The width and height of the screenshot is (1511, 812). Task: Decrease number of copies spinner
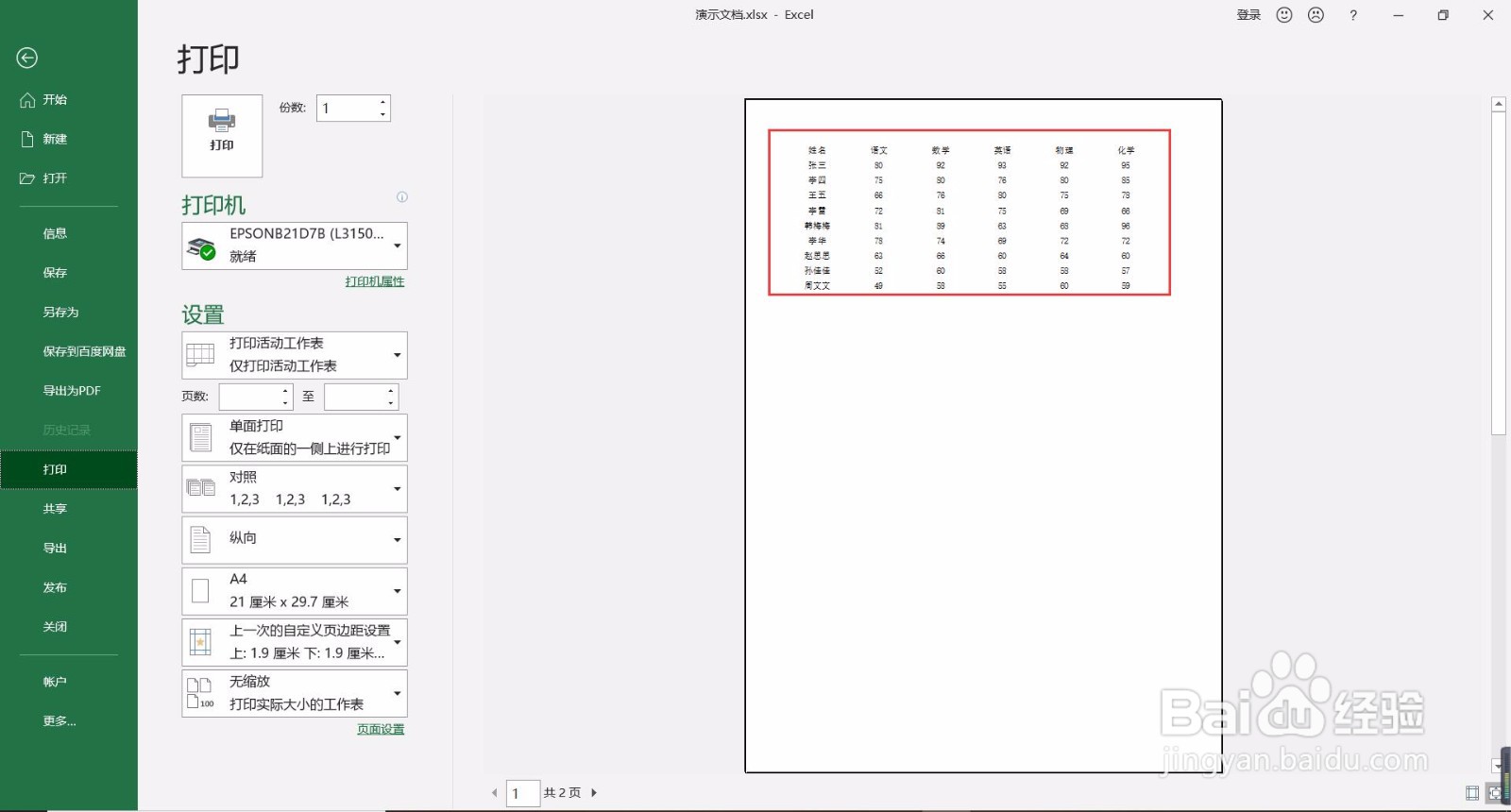(x=382, y=114)
